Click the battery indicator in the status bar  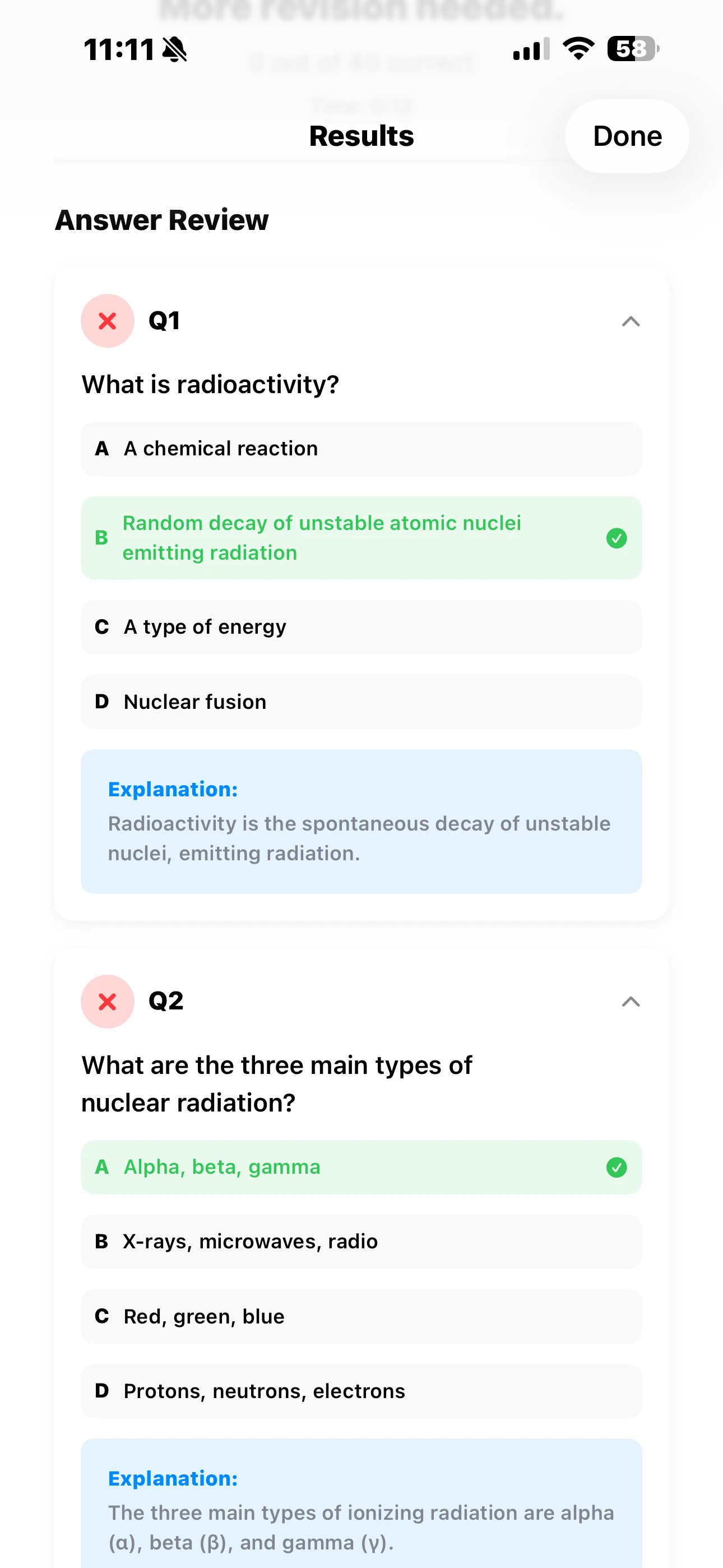point(630,49)
